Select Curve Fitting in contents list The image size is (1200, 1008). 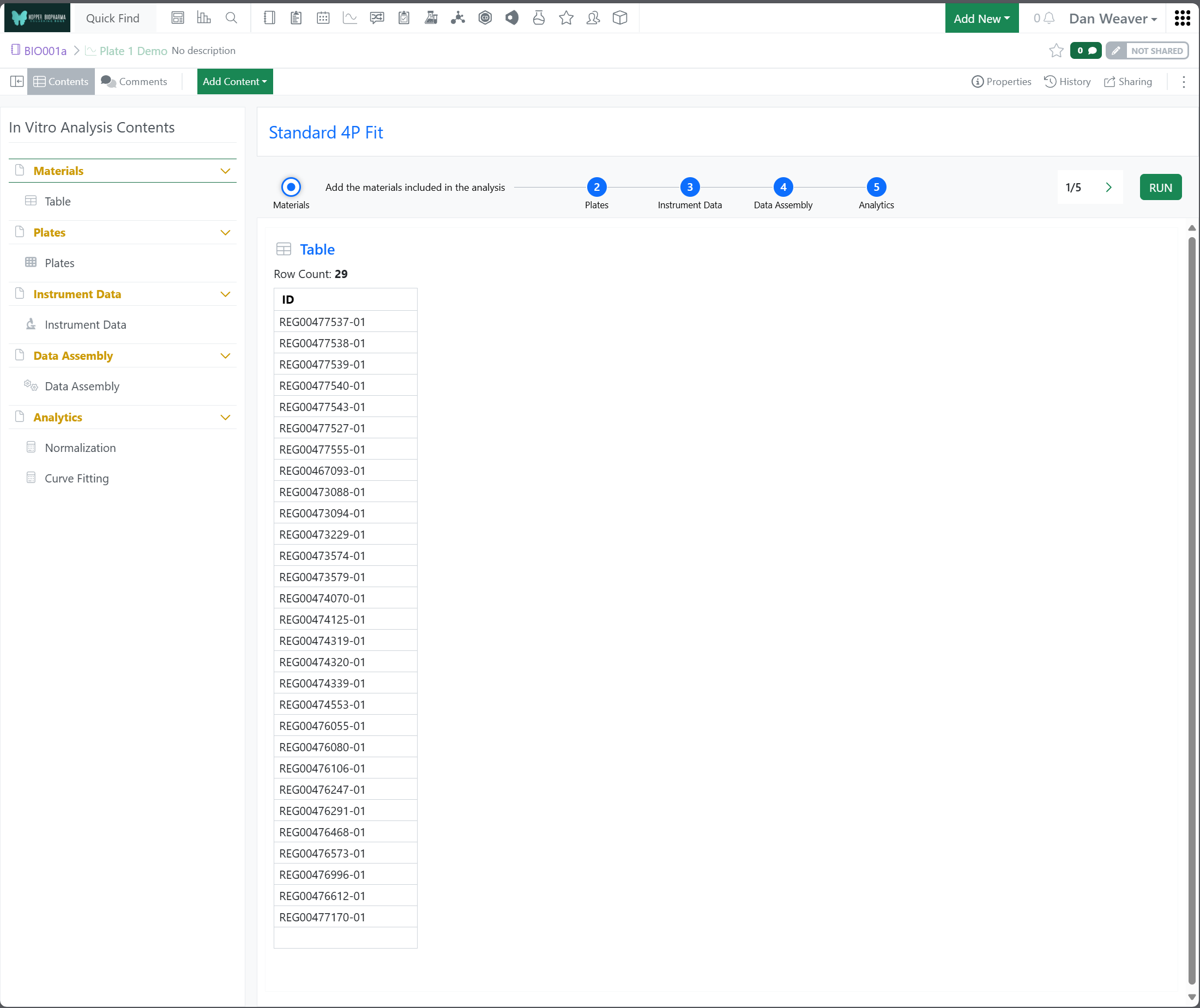pyautogui.click(x=76, y=479)
